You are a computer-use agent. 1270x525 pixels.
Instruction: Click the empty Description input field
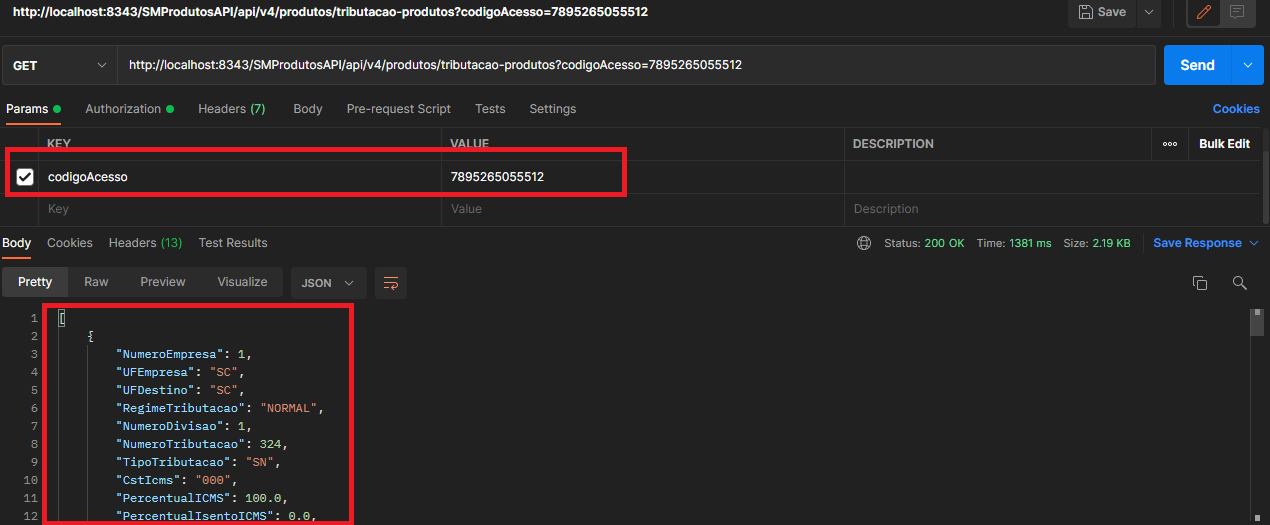pos(1053,209)
